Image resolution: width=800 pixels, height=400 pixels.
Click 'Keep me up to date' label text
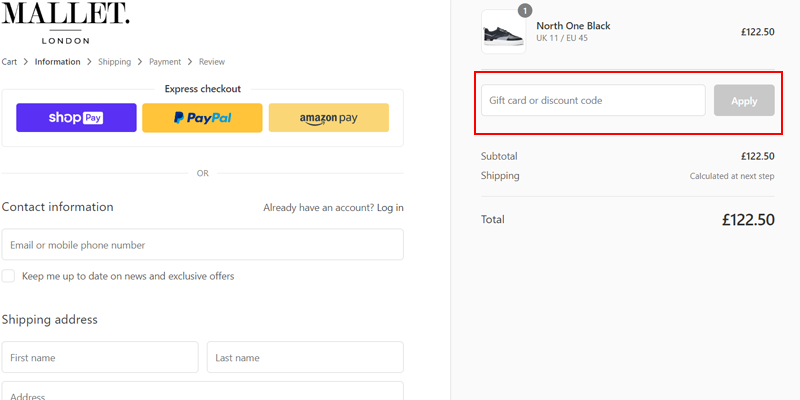point(128,276)
